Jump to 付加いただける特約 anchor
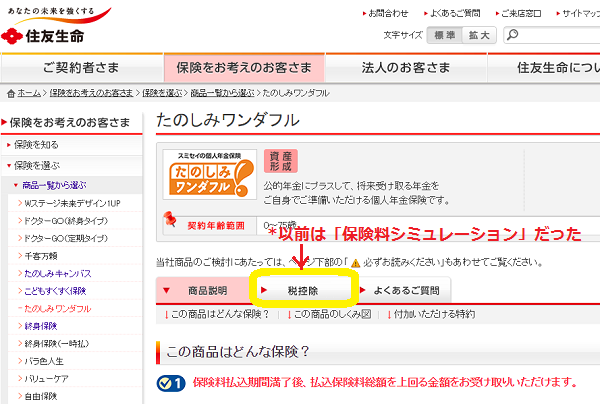 click(435, 314)
